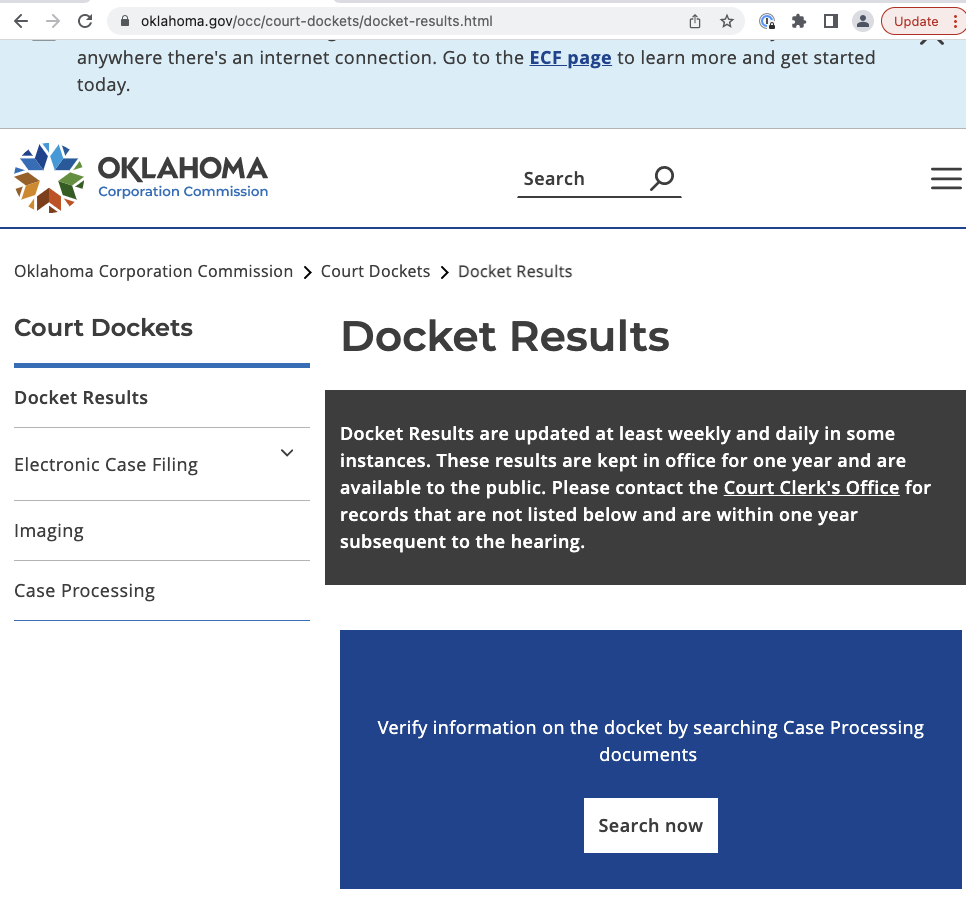Open the Chrome profile avatar
This screenshot has width=966, height=909.
click(x=861, y=21)
